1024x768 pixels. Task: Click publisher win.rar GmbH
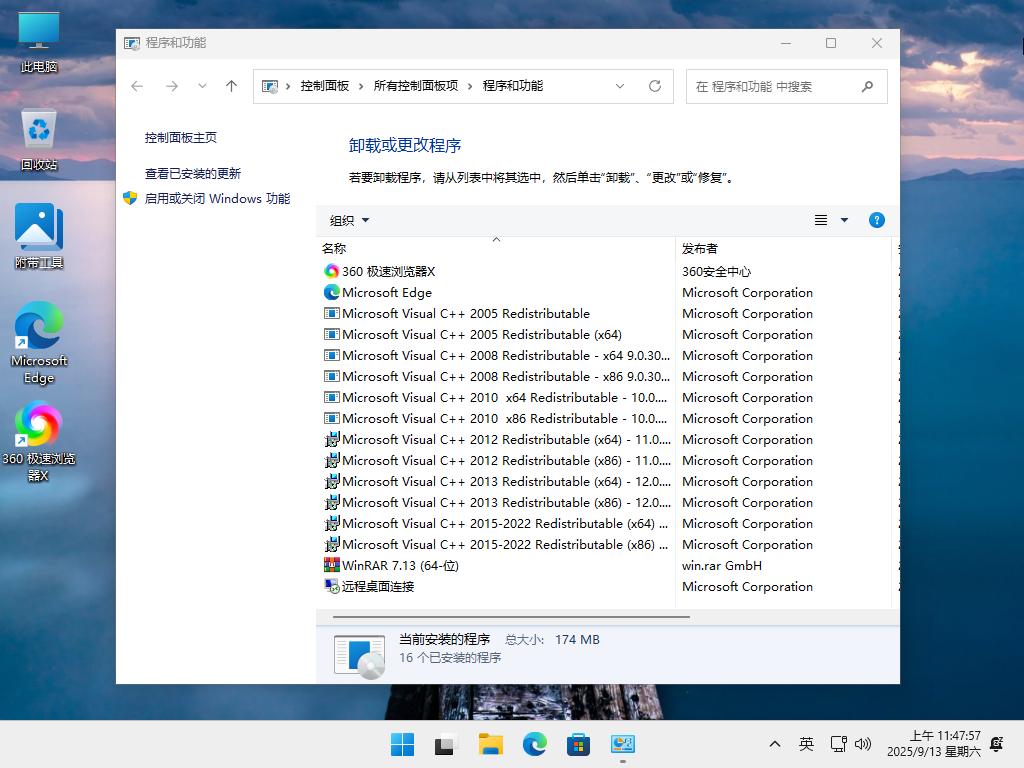tap(722, 566)
